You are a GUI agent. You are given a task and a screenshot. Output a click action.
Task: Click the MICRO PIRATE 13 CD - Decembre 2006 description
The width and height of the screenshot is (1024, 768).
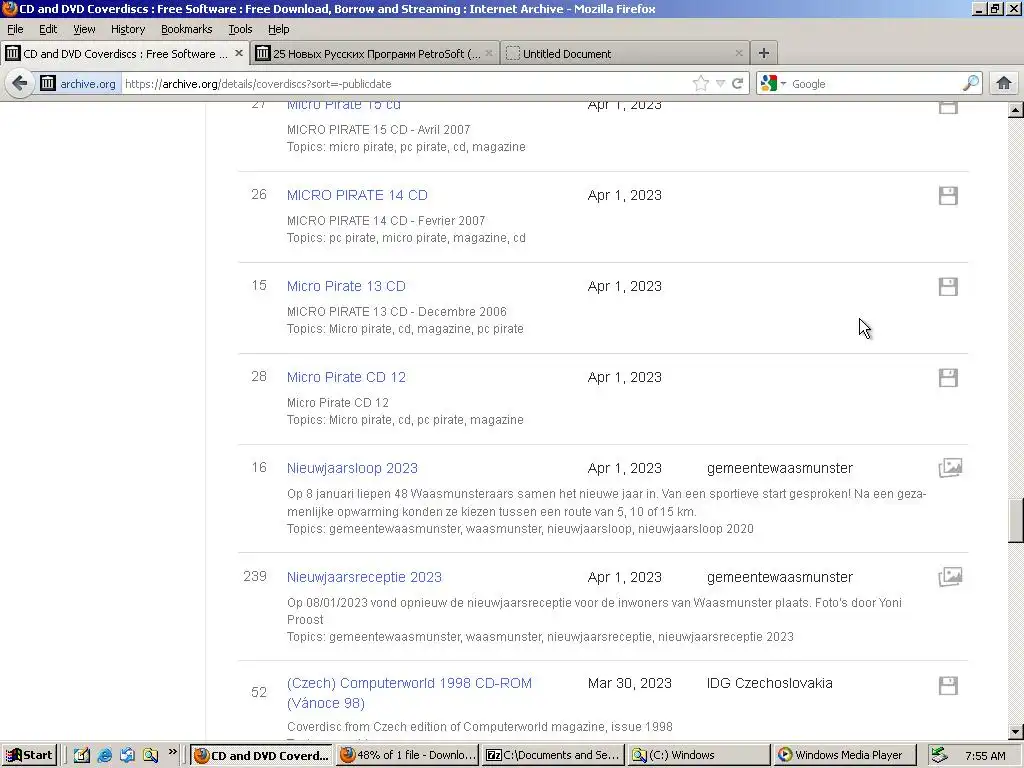pos(396,312)
